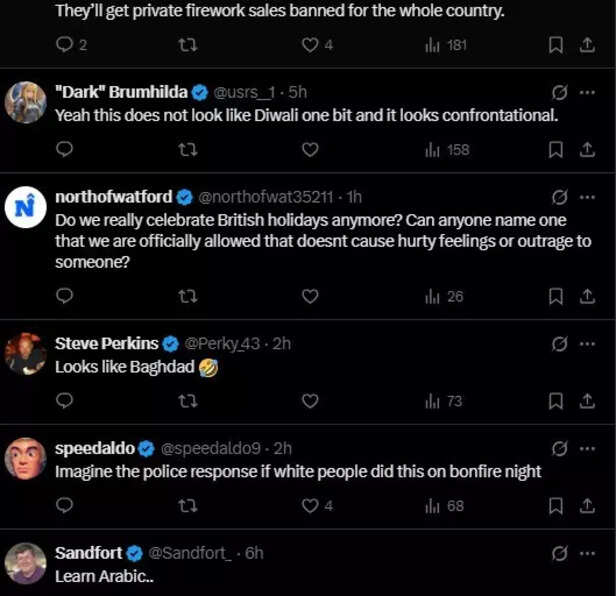The image size is (616, 596).
Task: Click the Grok icon on Sandfort's tweet
Action: tap(560, 553)
